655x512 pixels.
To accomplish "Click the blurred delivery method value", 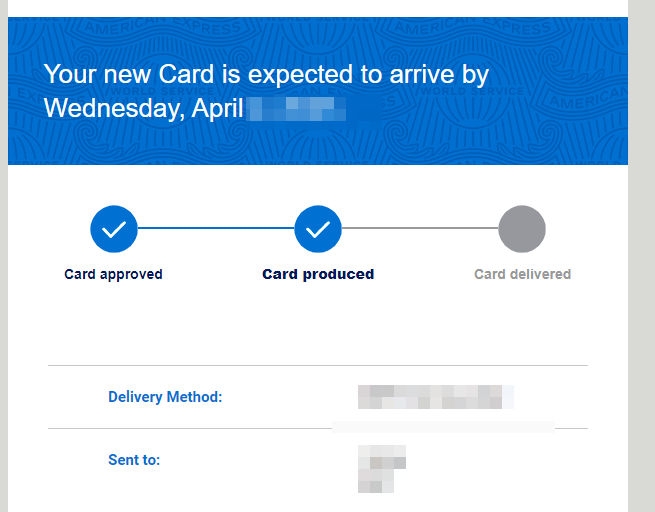I will click(x=436, y=397).
